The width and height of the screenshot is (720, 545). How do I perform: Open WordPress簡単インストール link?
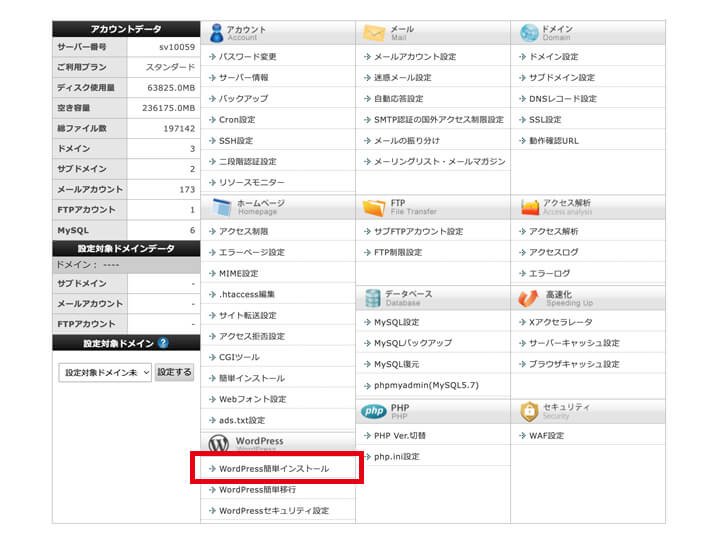tap(273, 468)
